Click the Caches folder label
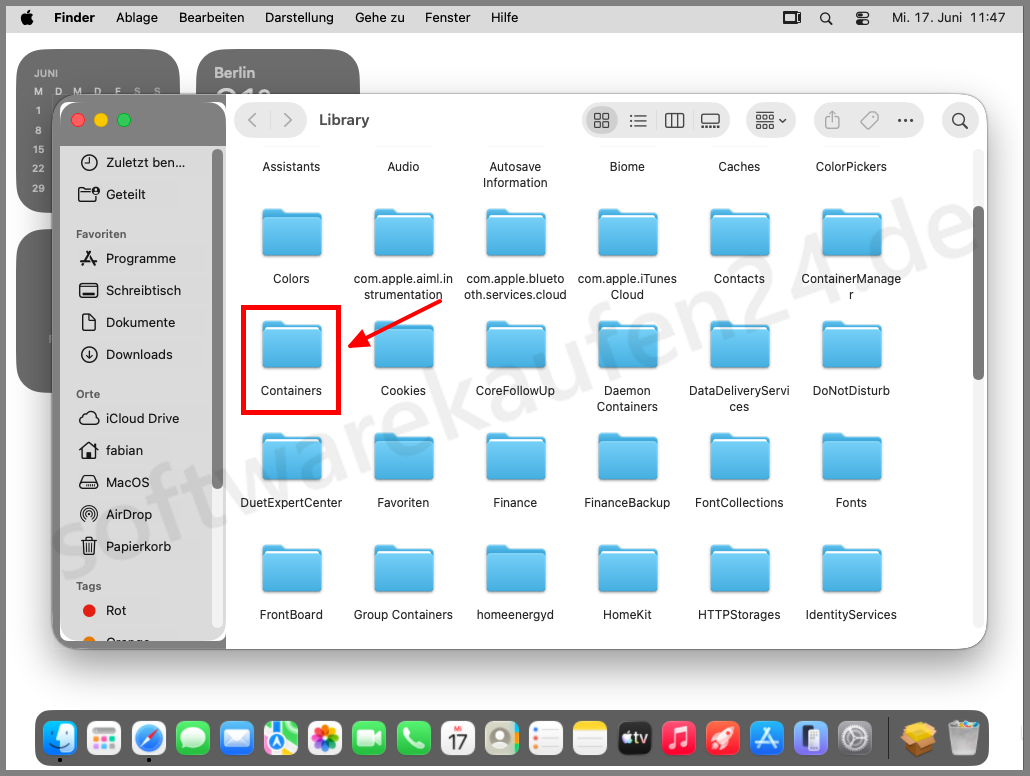 pyautogui.click(x=739, y=167)
